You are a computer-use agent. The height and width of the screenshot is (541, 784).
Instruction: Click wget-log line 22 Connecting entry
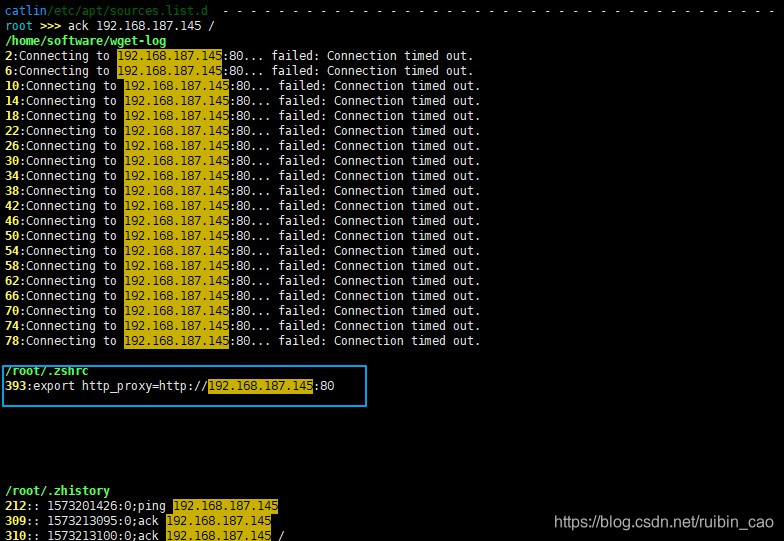pos(242,130)
